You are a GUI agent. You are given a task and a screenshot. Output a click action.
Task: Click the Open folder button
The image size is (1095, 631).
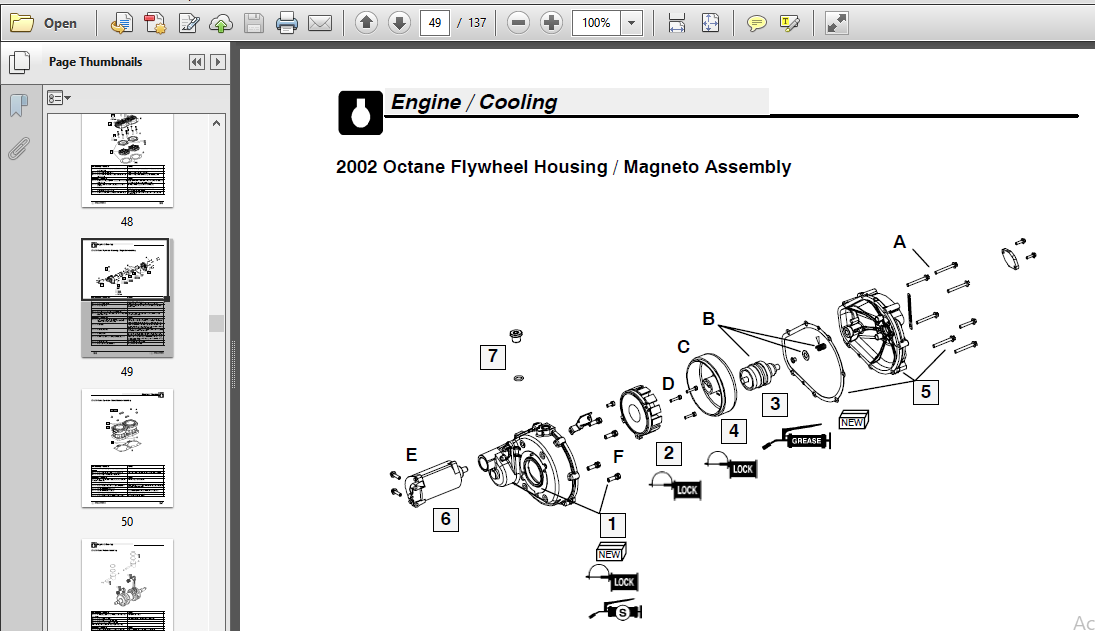[43, 23]
